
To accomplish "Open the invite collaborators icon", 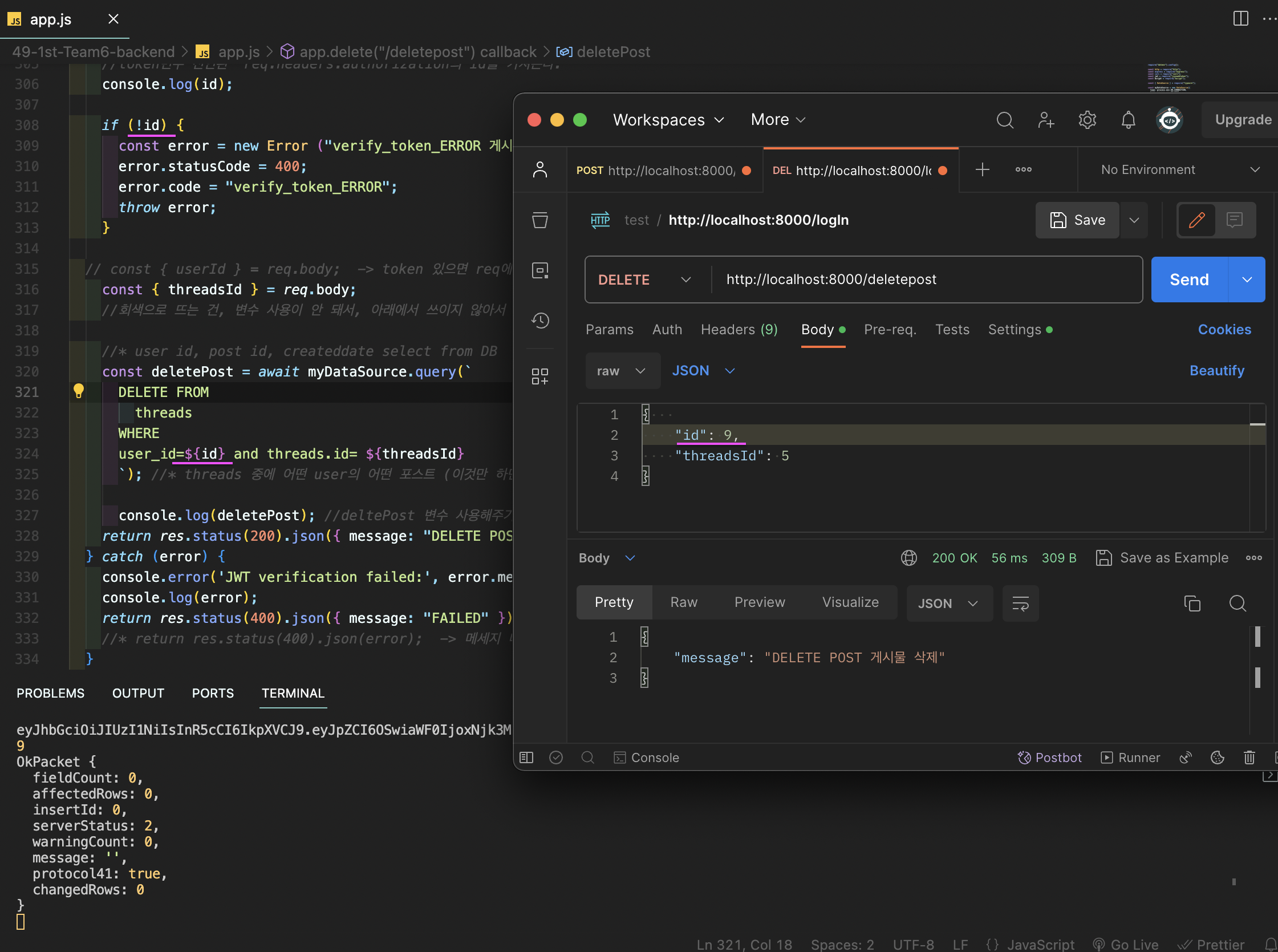I will [x=1045, y=120].
